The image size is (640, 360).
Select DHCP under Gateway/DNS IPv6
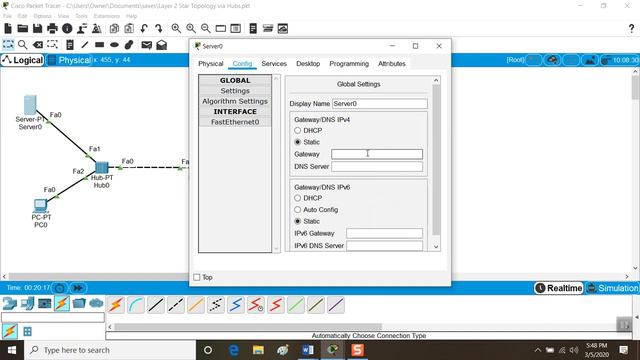[x=298, y=198]
